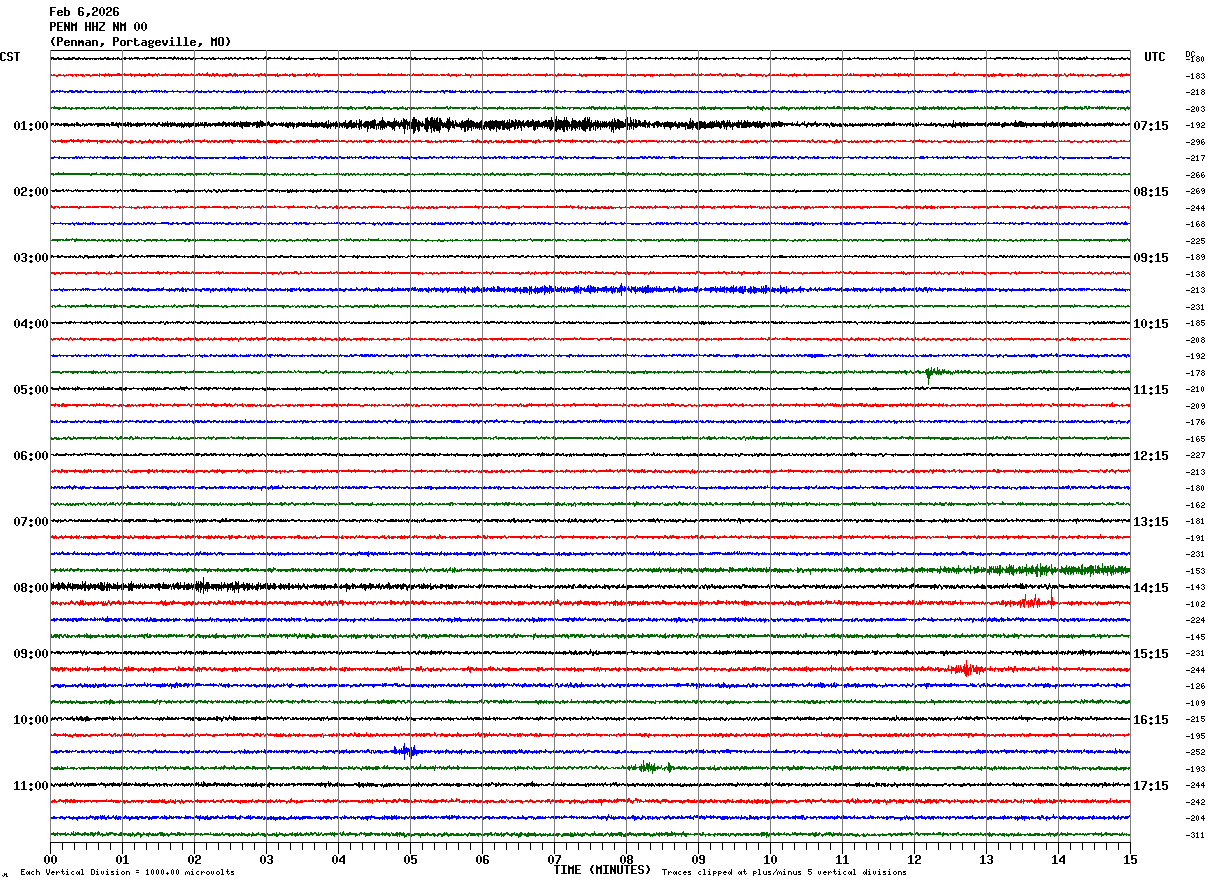Select the 09:00 CST row label
The width and height of the screenshot is (1210, 886).
[x=31, y=654]
